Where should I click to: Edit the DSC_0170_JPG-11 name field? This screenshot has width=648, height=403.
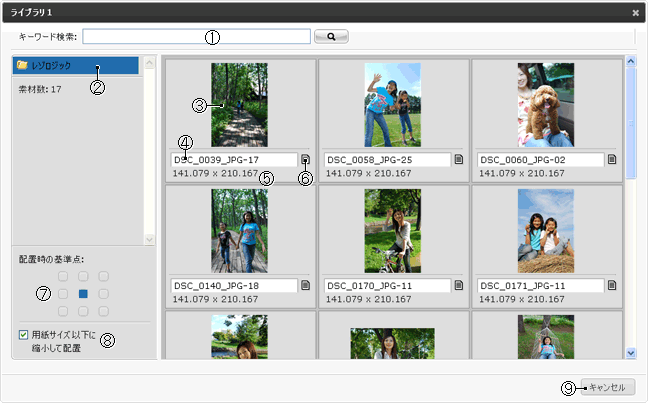387,286
